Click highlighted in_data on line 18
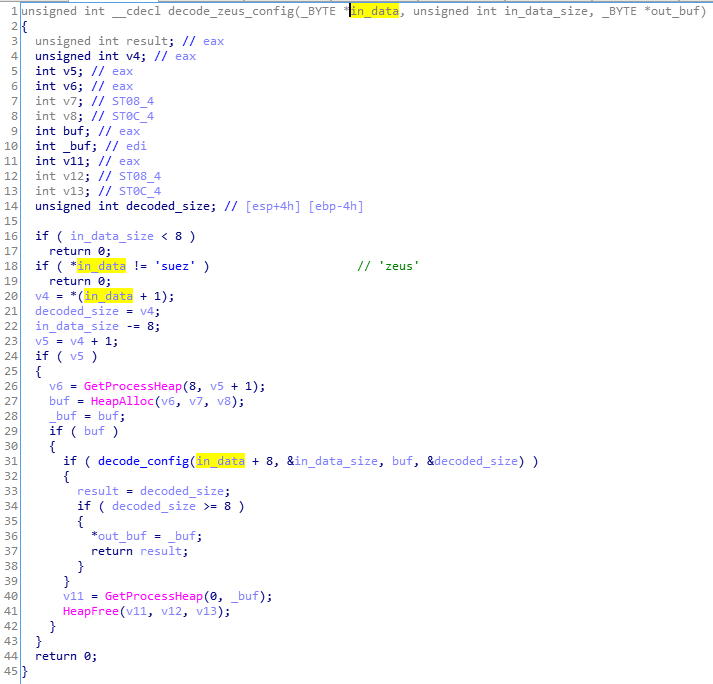 [x=101, y=267]
